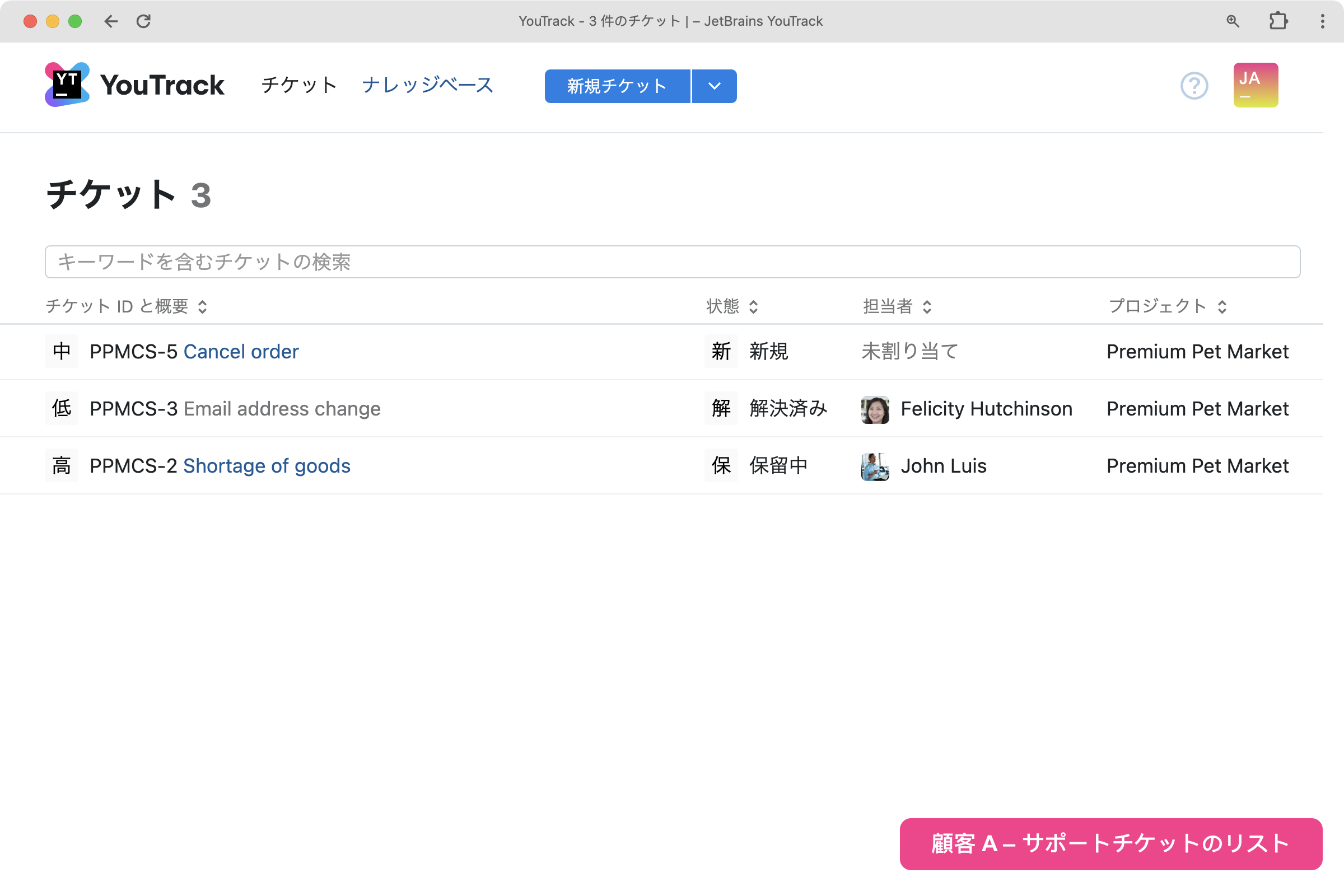Viewport: 1344px width, 896px height.
Task: Click the browser back arrow
Action: point(111,21)
